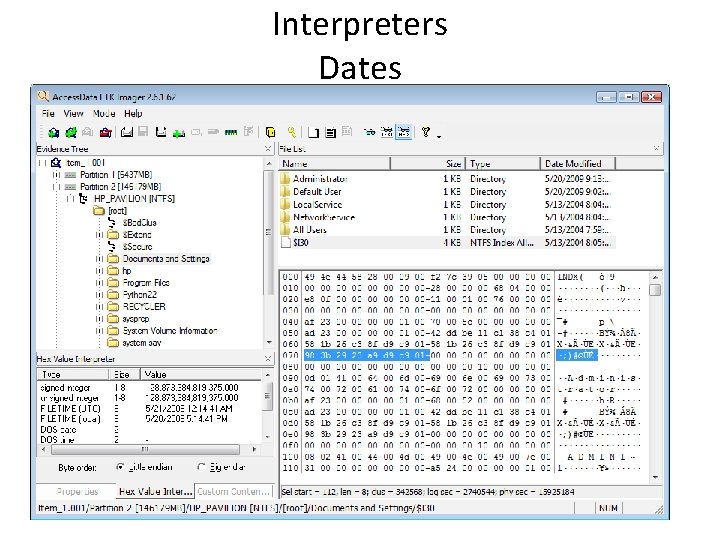
Task: Expand the RECYCLER folder node
Action: point(99,306)
